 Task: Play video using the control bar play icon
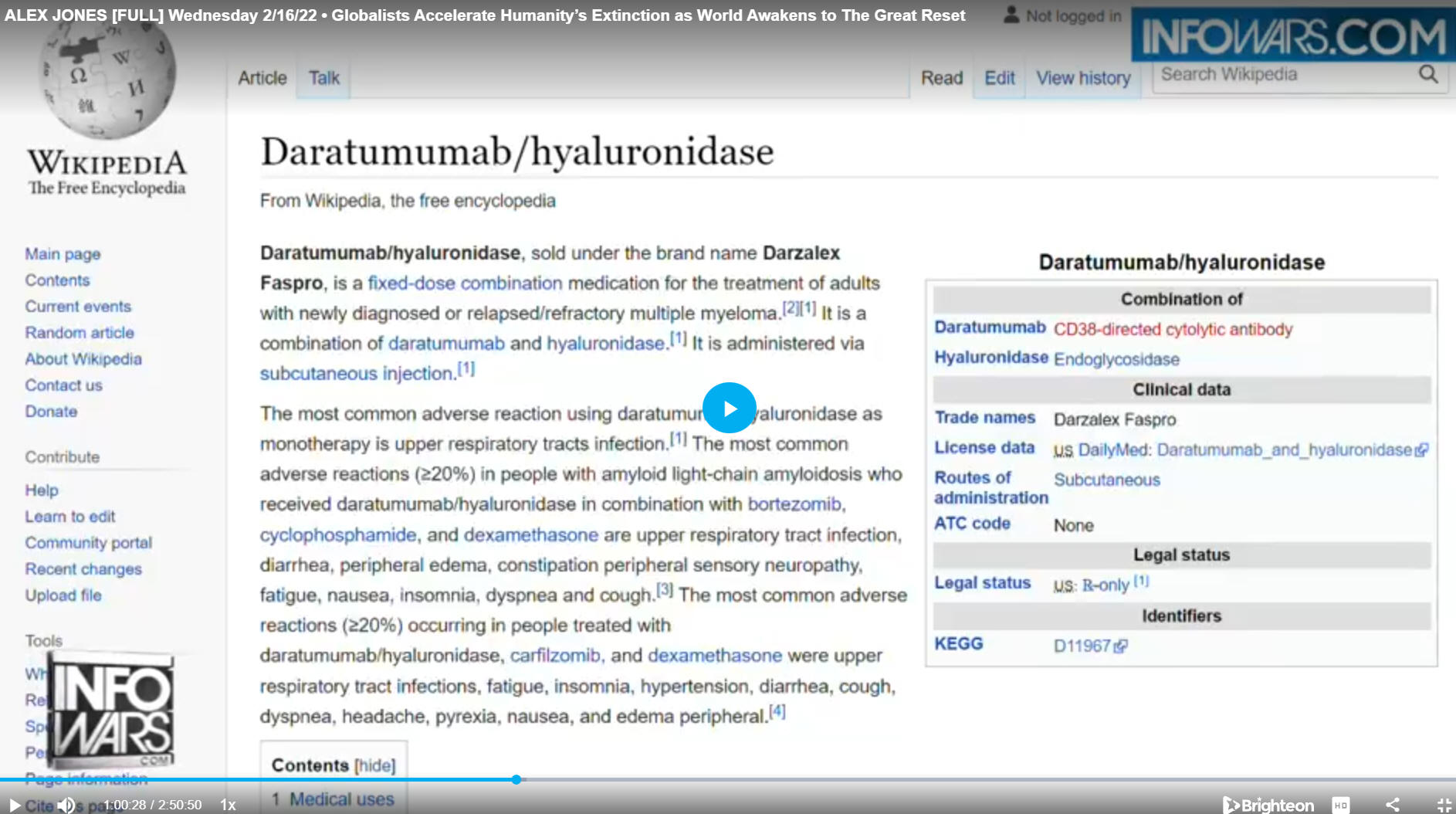(x=15, y=806)
